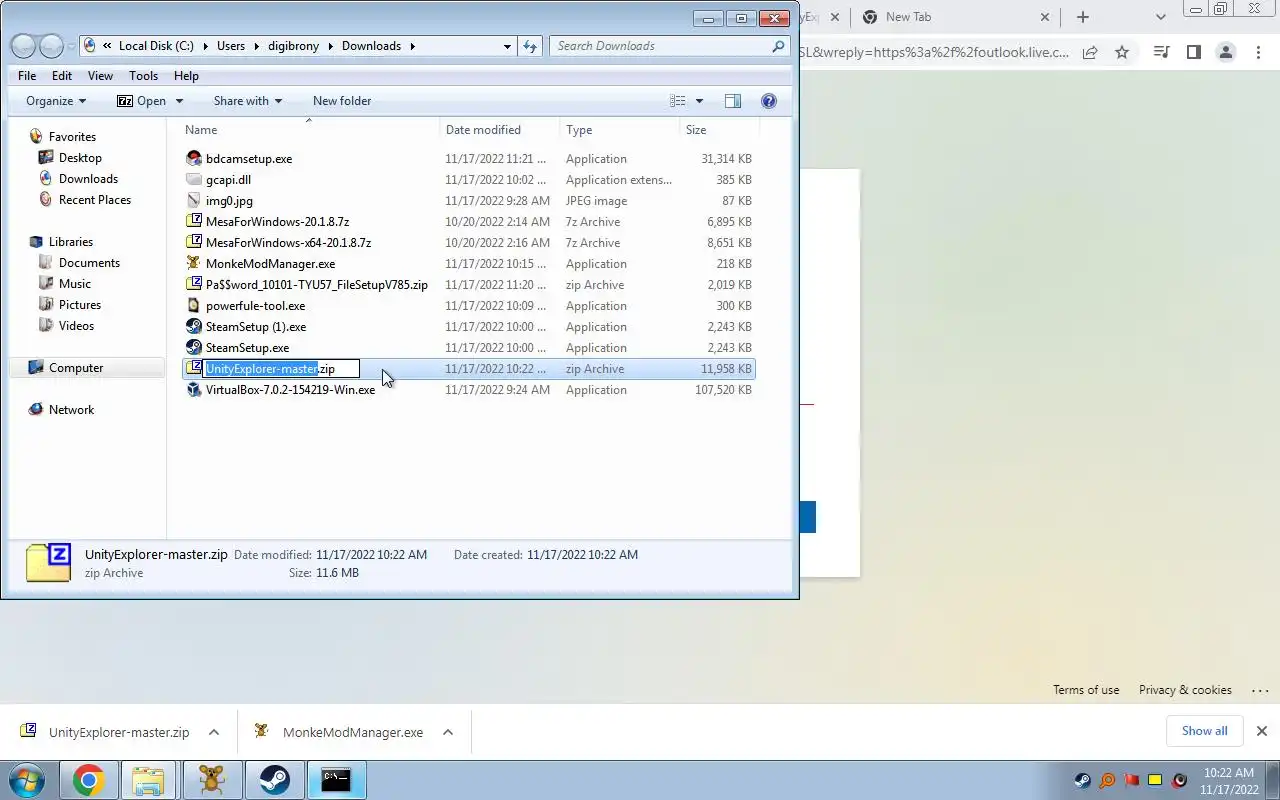Select Recent Places in Favorites
Image resolution: width=1280 pixels, height=800 pixels.
pos(95,200)
